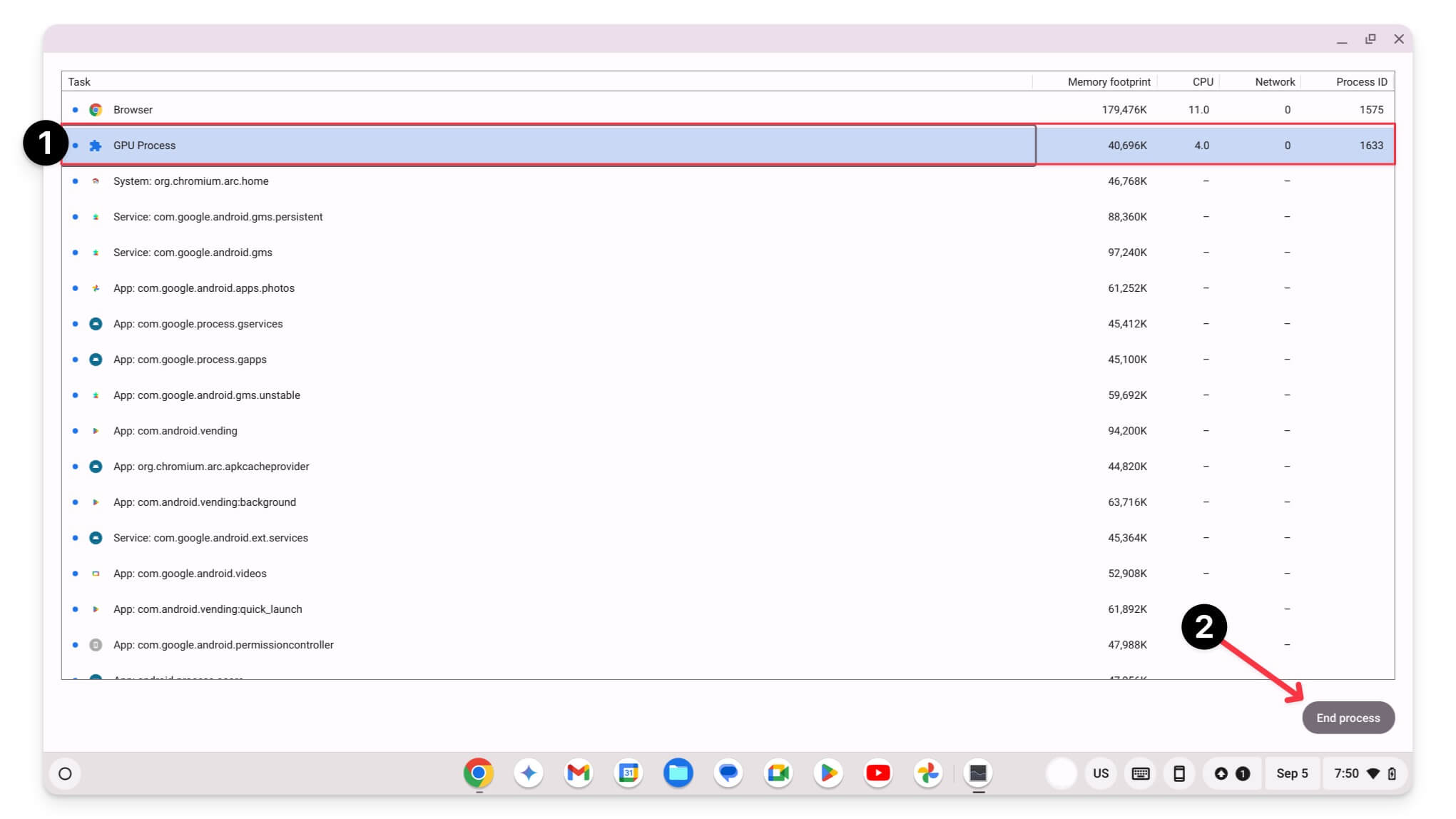The width and height of the screenshot is (1456, 819).
Task: Select App: com.google.android.permissioncontroller
Action: pyautogui.click(x=728, y=645)
